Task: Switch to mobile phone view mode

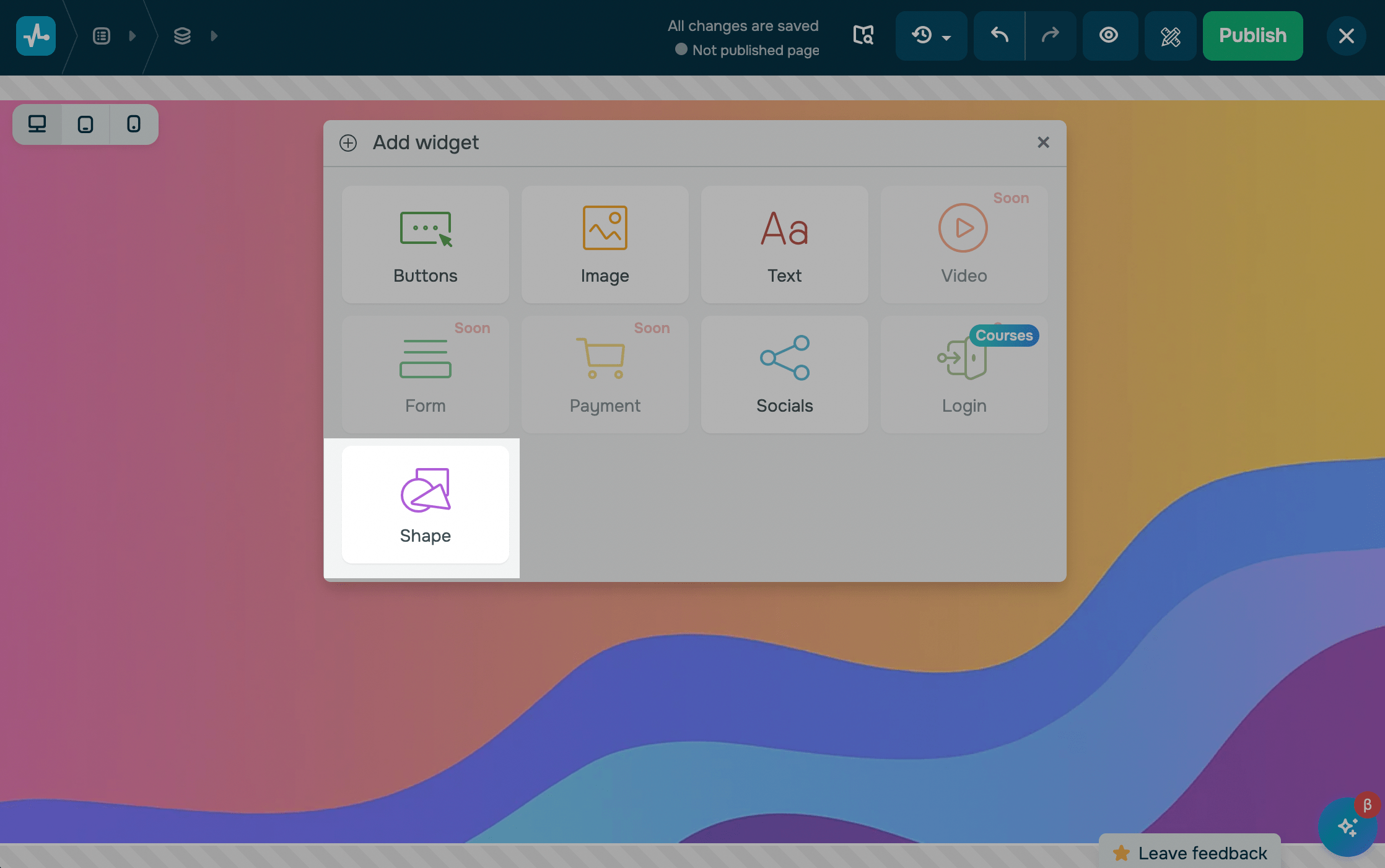Action: pos(134,124)
